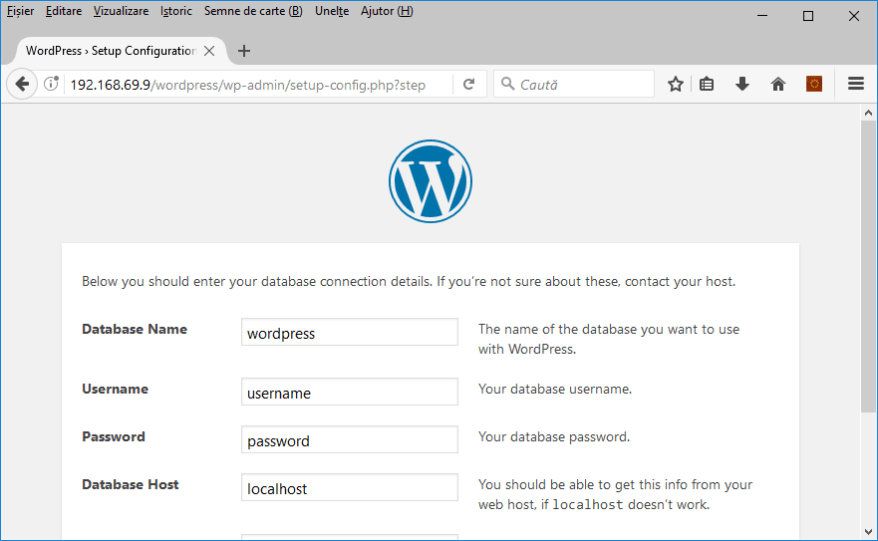The image size is (878, 541).
Task: Open the bookmarks list icon
Action: click(x=707, y=85)
